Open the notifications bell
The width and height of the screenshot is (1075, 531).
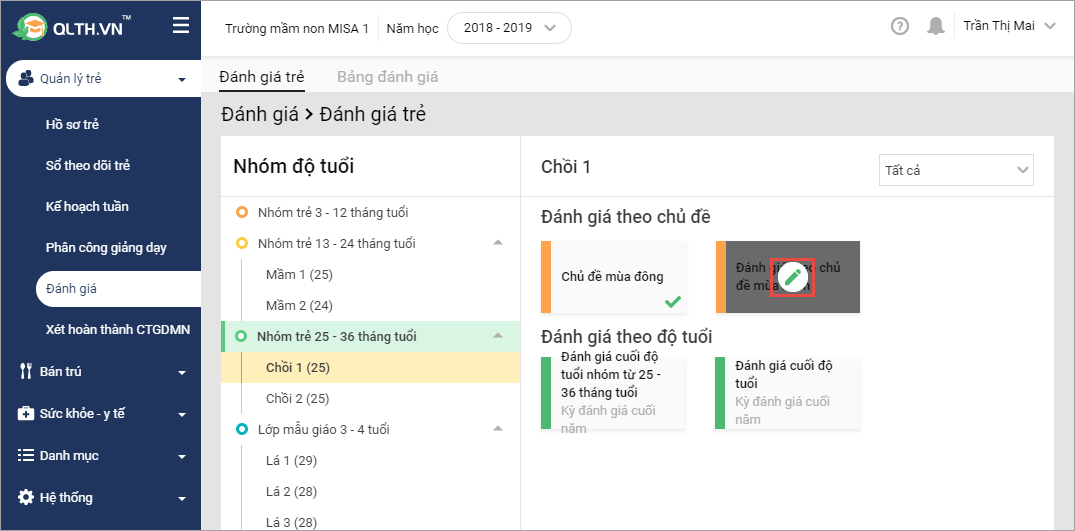tap(935, 27)
